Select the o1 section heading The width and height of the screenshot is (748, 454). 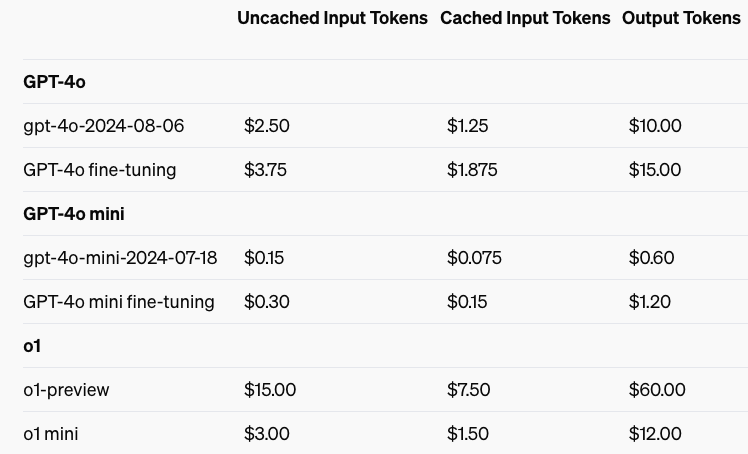(x=32, y=346)
